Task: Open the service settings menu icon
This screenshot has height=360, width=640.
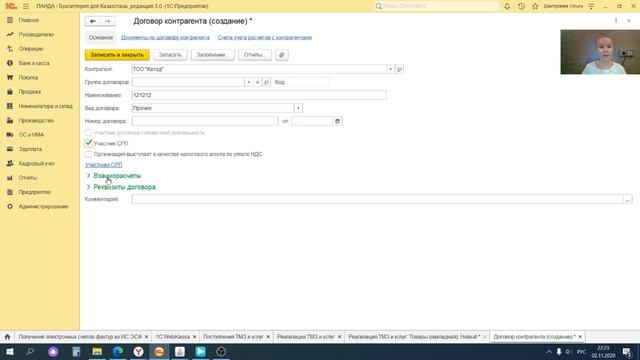Action: pos(591,6)
